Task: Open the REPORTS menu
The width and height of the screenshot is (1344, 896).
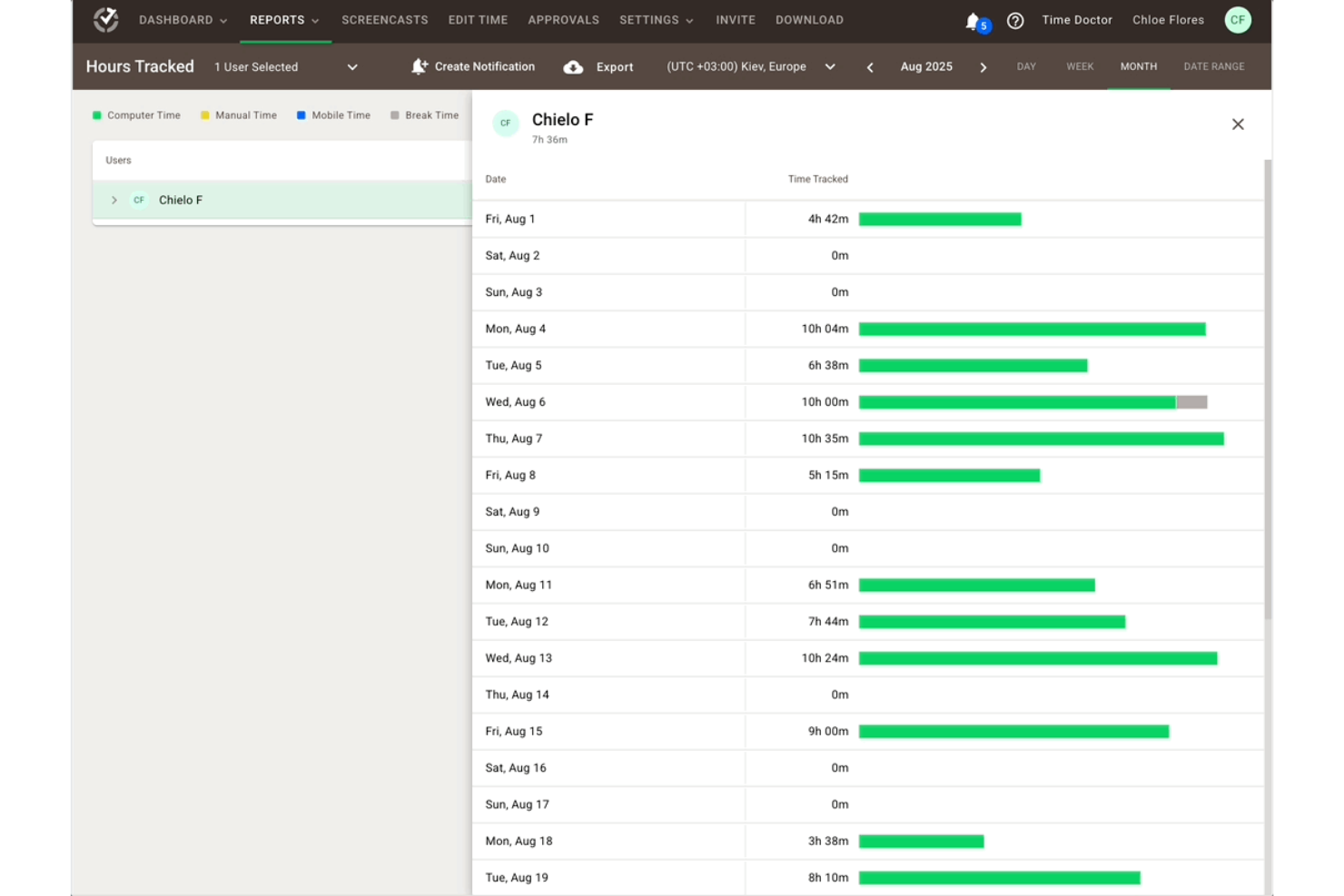Action: 284,19
